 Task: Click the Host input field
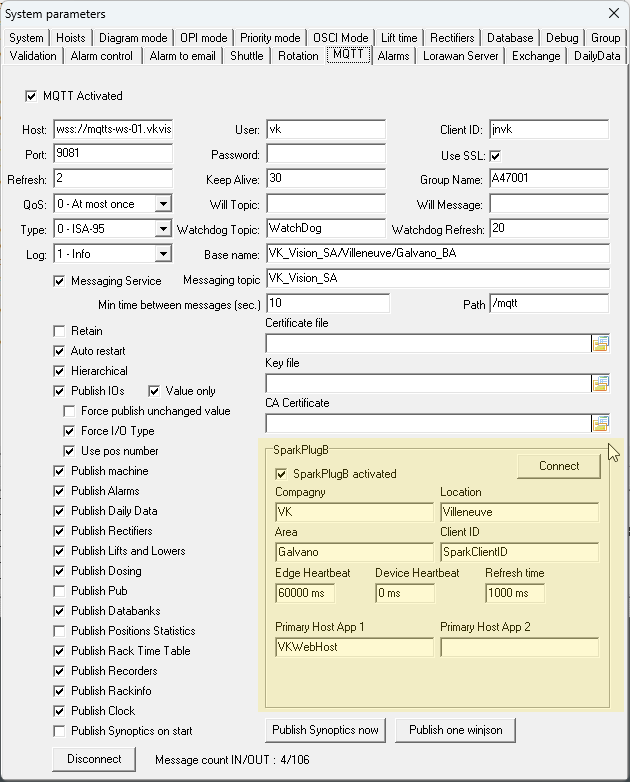click(113, 129)
